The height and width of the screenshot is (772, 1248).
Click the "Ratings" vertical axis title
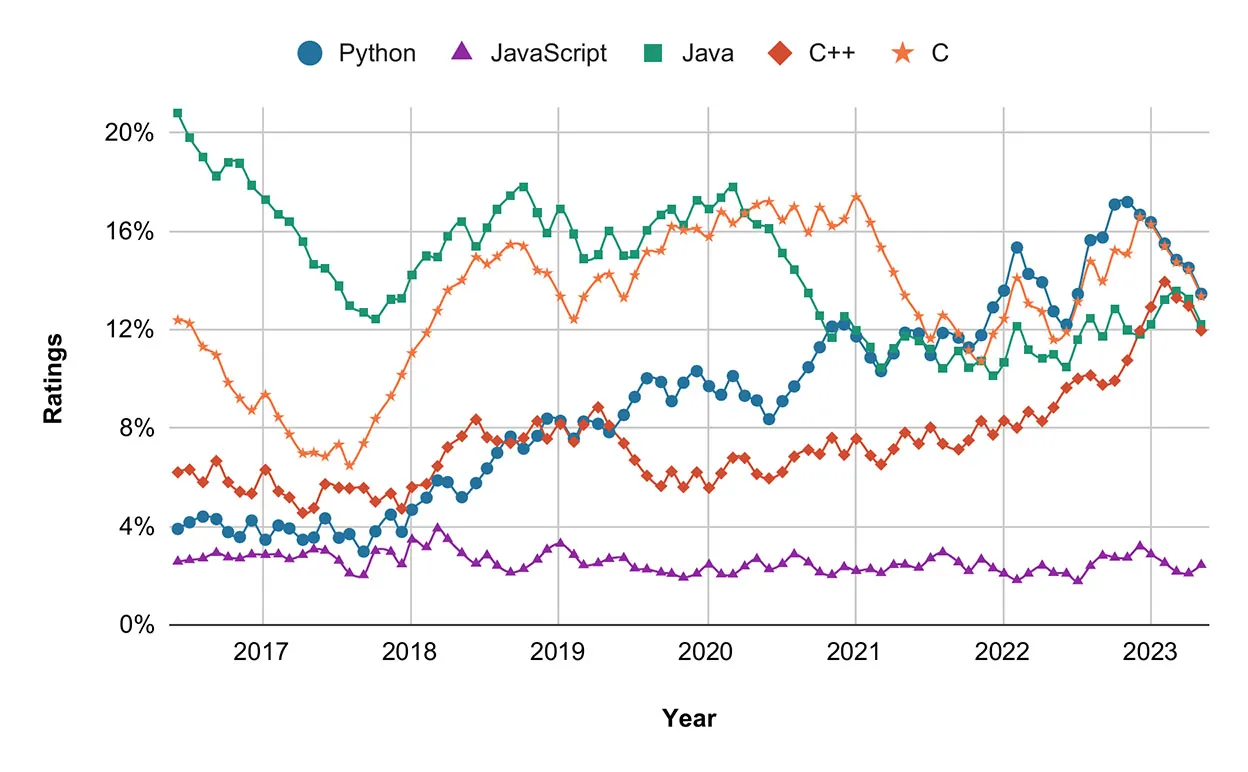point(54,379)
